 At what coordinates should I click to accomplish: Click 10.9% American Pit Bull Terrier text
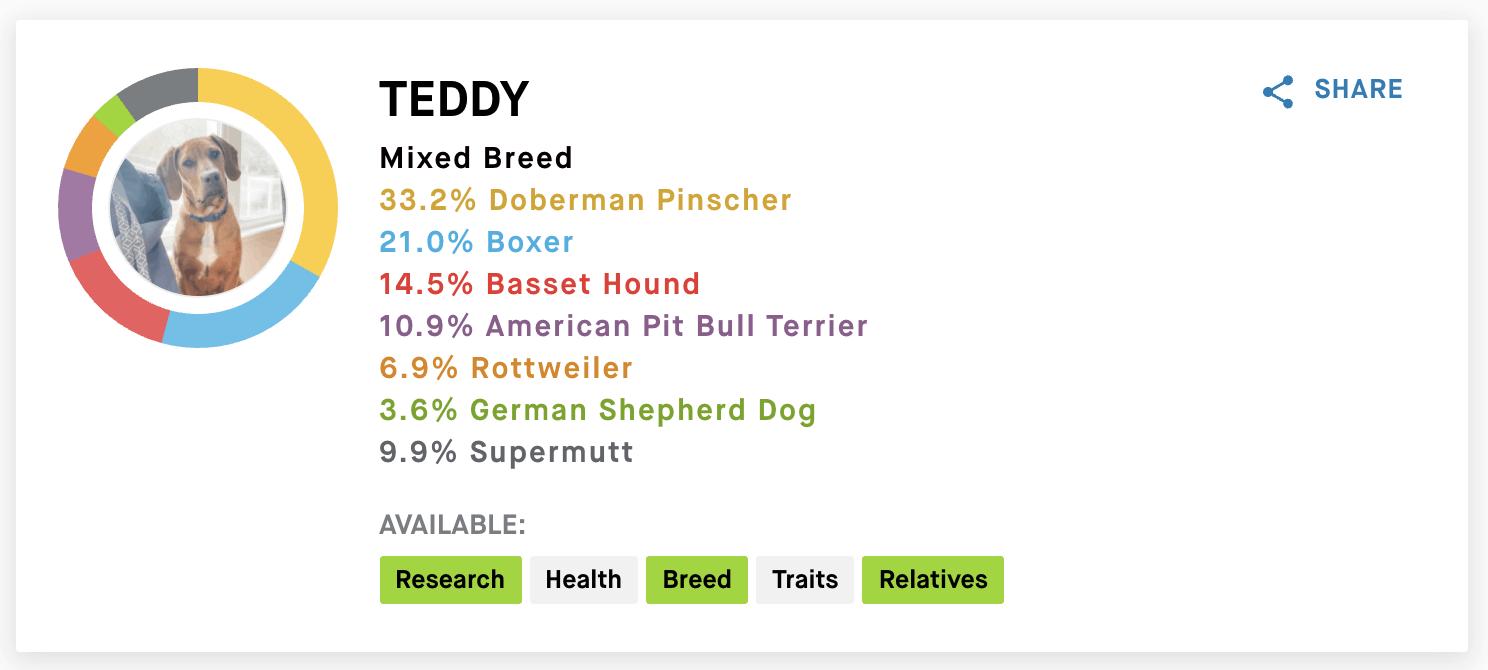point(624,326)
